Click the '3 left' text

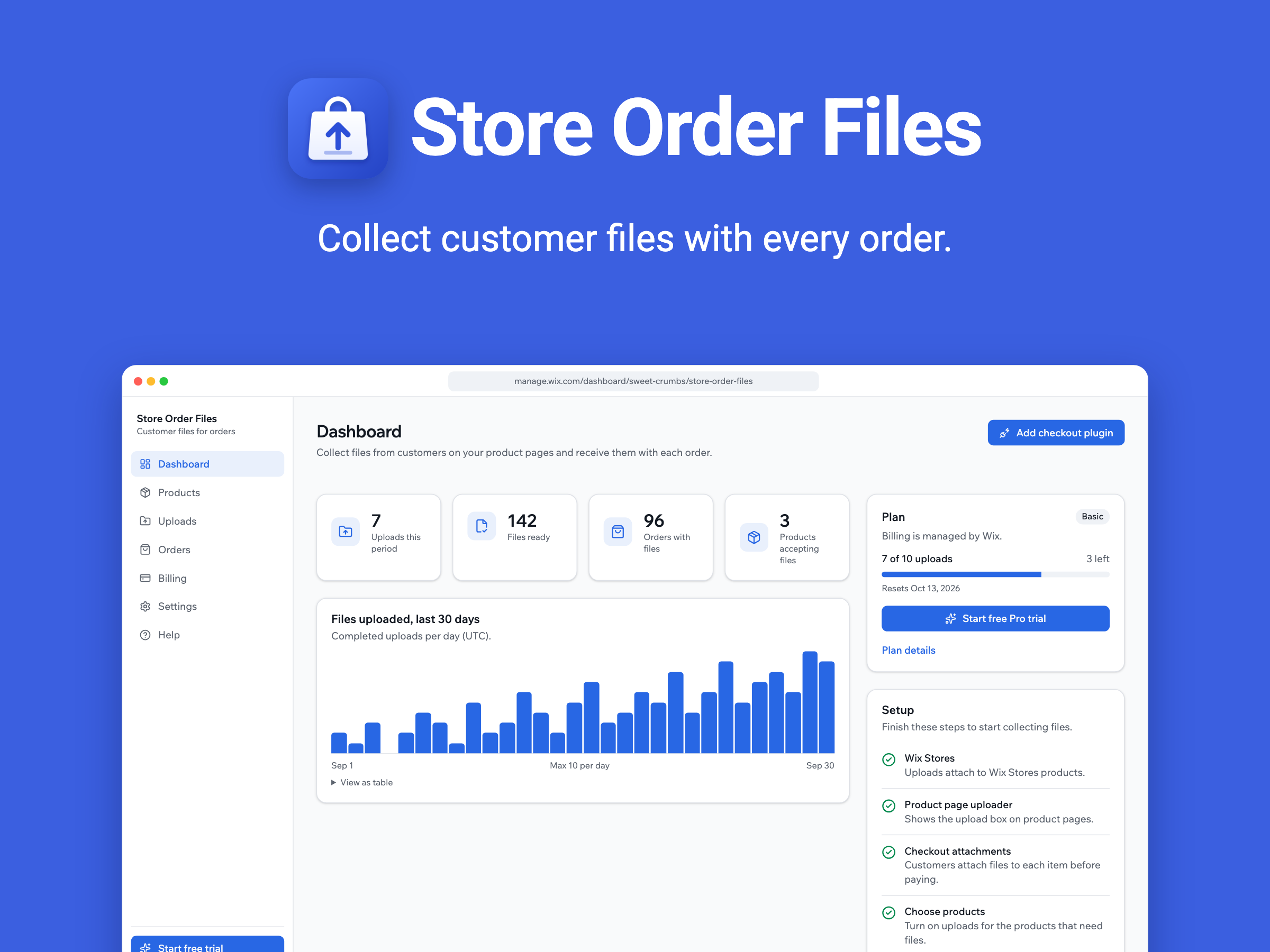click(1097, 559)
